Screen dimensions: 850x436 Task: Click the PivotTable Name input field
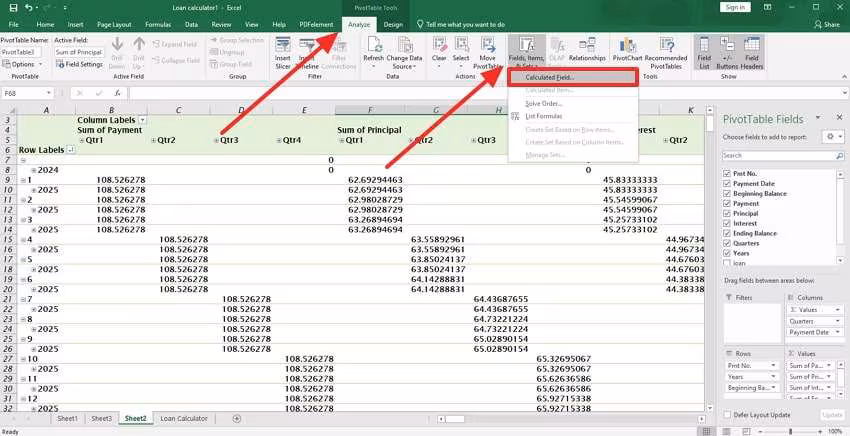coord(21,52)
